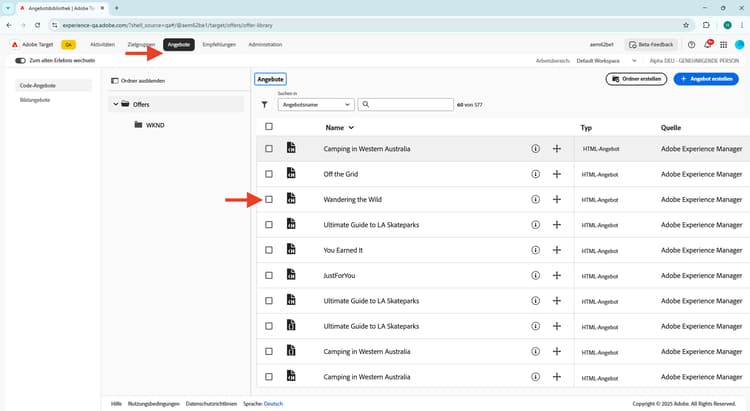Click Ordner erstellen button

pos(636,79)
